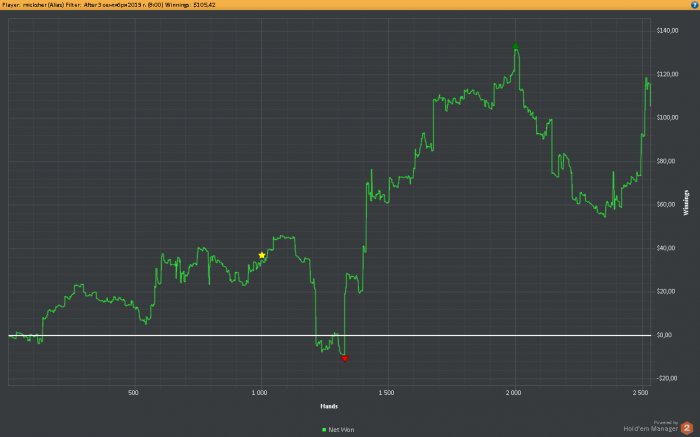Click the yellow star marker on the graph
Image resolution: width=700 pixels, height=437 pixels.
coord(262,255)
